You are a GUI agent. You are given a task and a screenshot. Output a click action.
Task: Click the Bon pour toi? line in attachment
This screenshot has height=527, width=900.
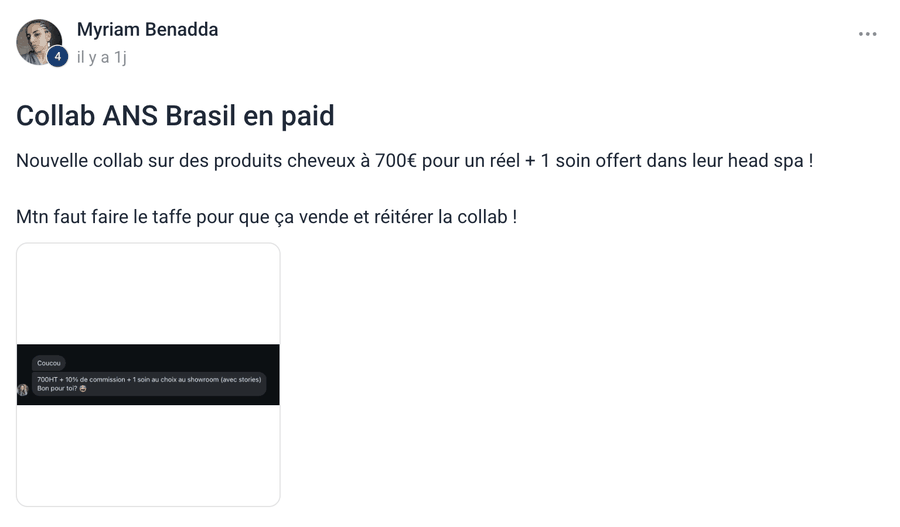tap(57, 389)
